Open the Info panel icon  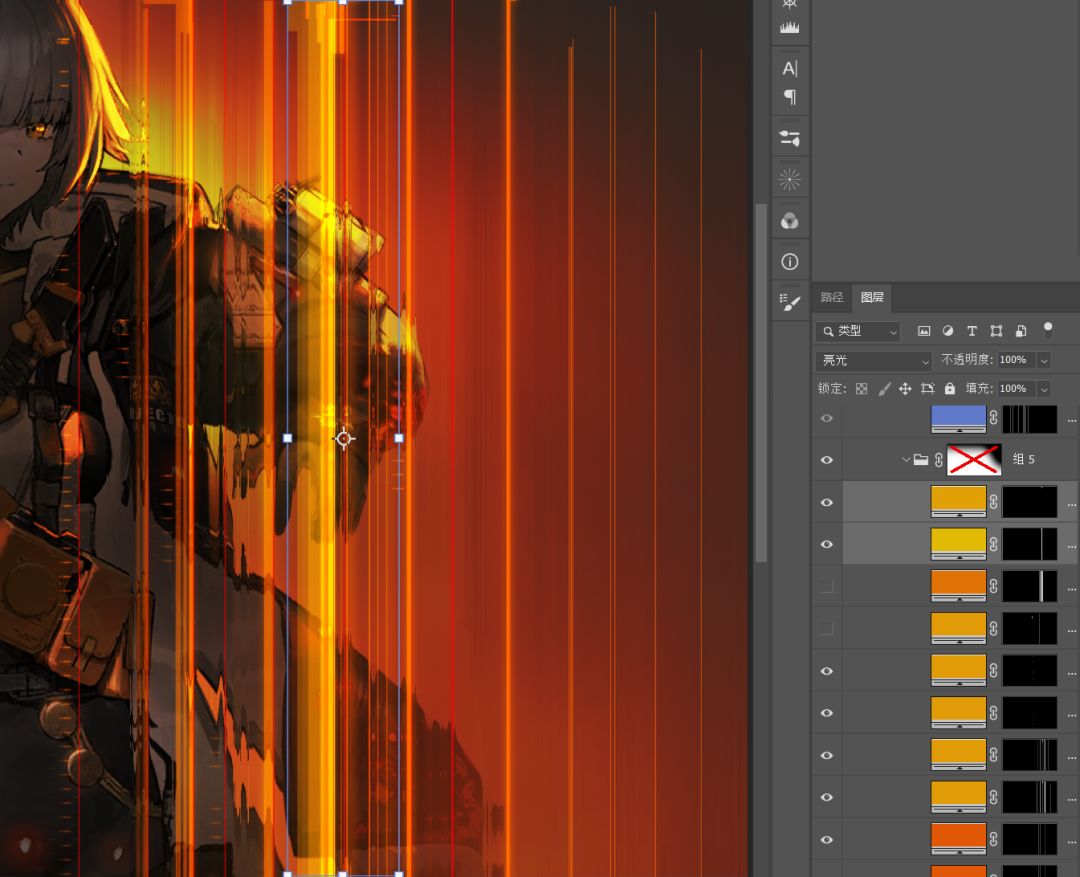click(x=789, y=261)
